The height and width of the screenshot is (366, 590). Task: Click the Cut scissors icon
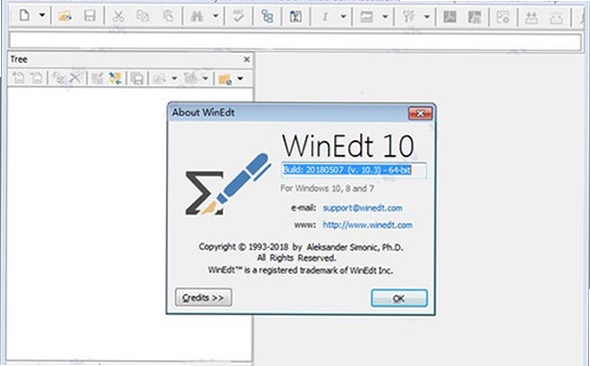coord(118,16)
